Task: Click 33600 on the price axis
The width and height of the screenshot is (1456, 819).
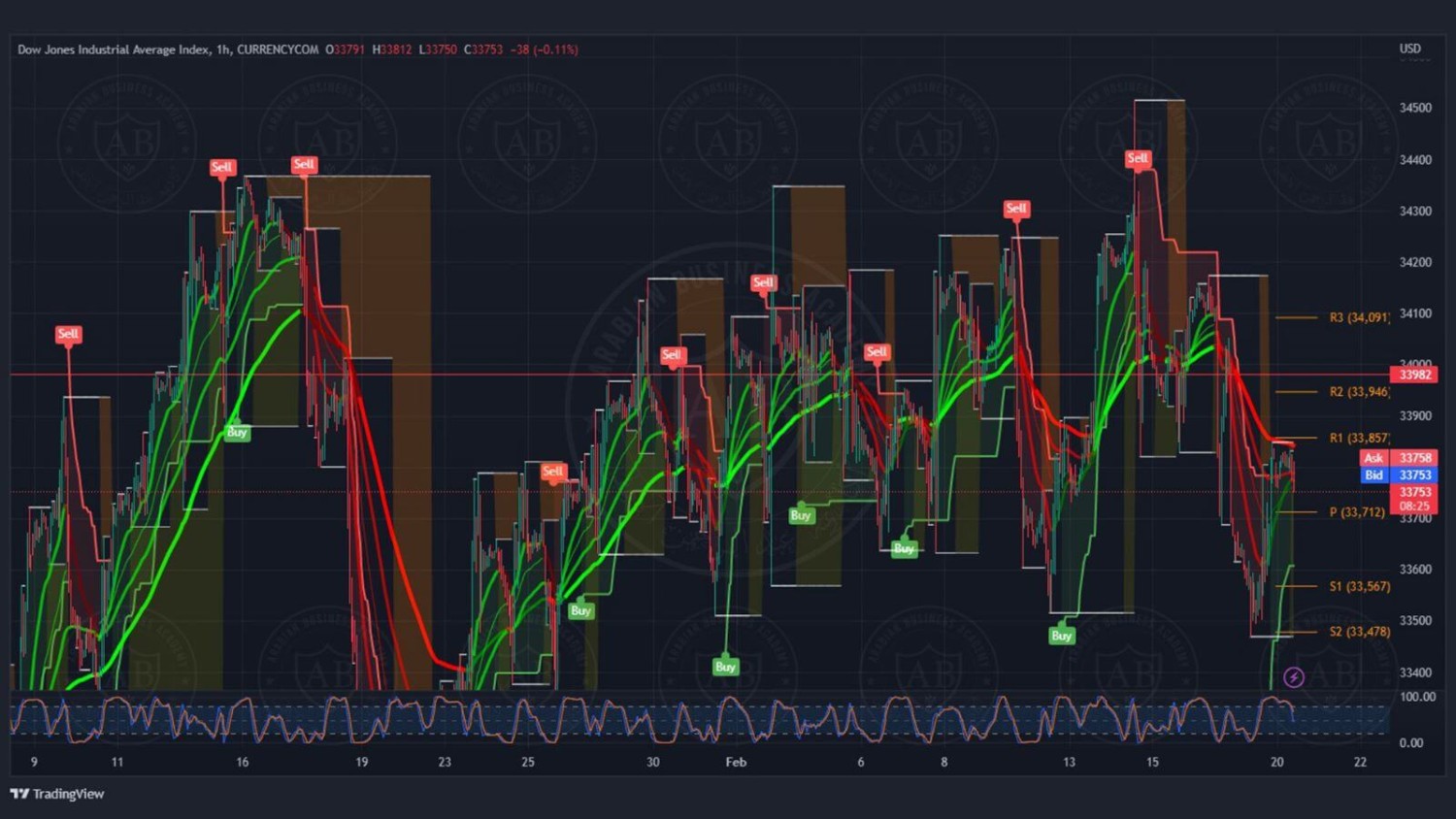Action: (x=1415, y=570)
